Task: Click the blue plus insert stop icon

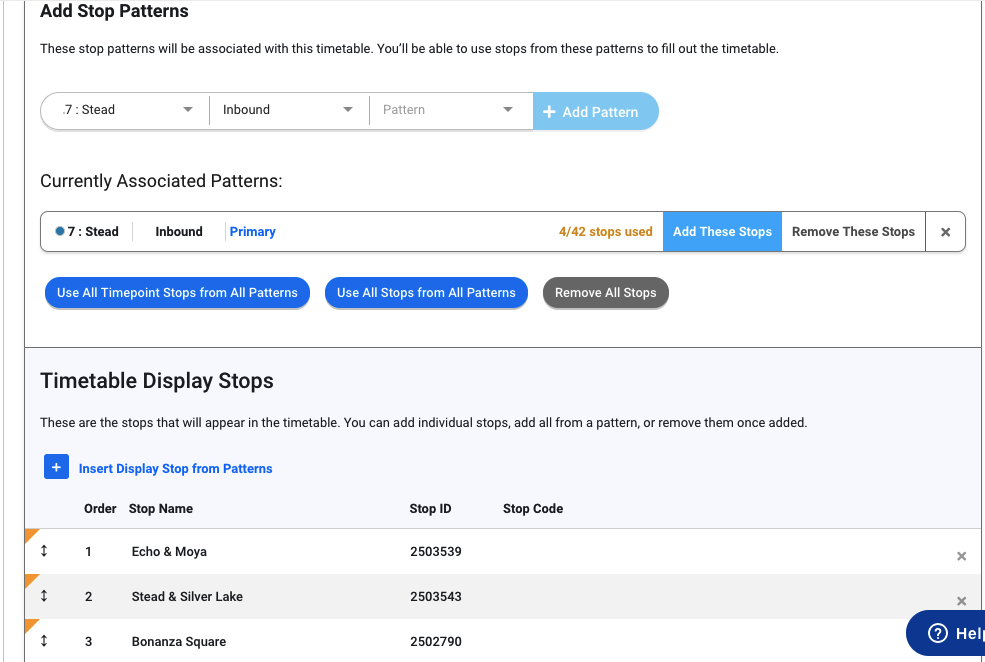Action: click(57, 467)
